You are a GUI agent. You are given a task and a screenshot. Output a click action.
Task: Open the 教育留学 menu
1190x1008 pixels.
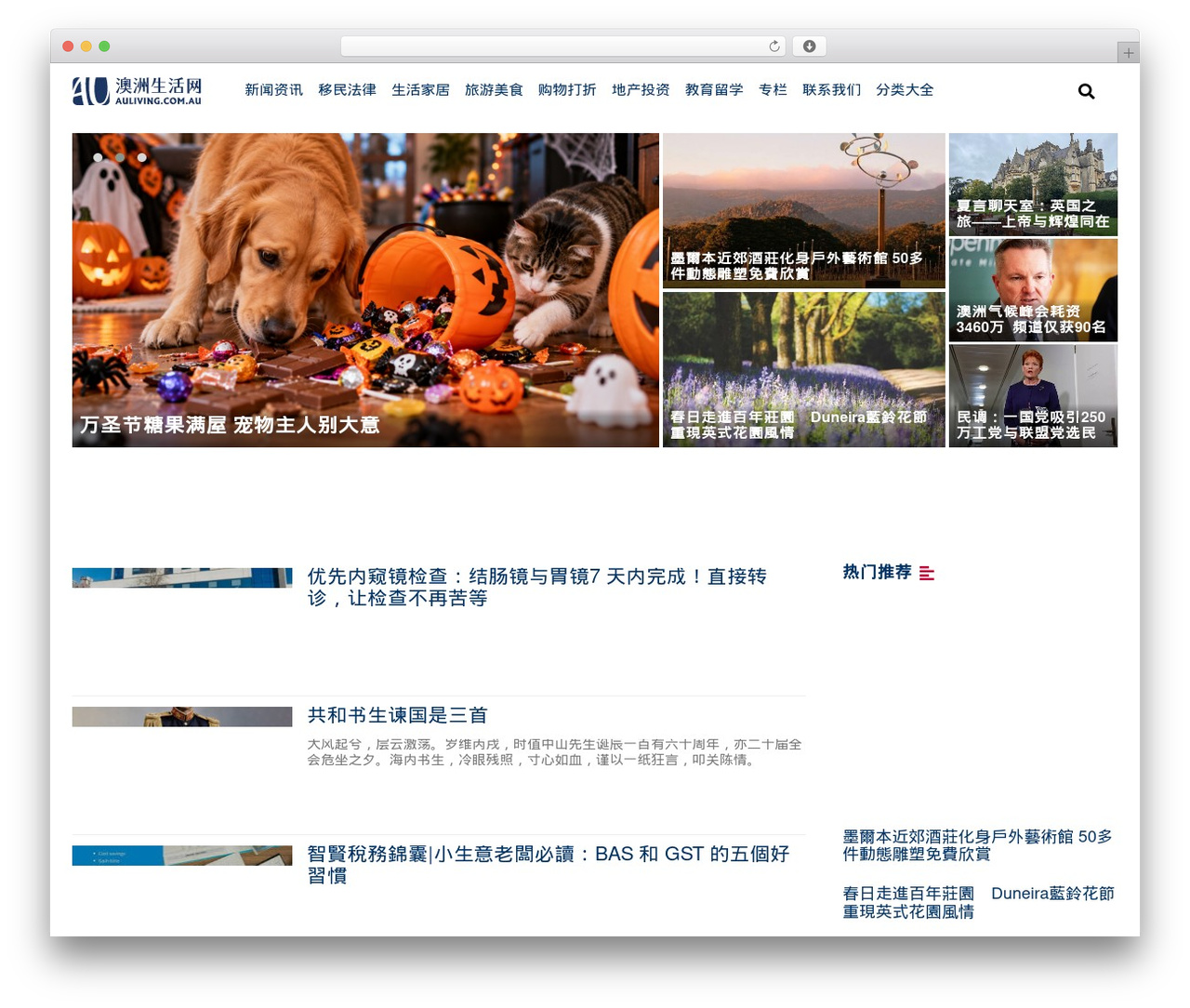pos(714,90)
